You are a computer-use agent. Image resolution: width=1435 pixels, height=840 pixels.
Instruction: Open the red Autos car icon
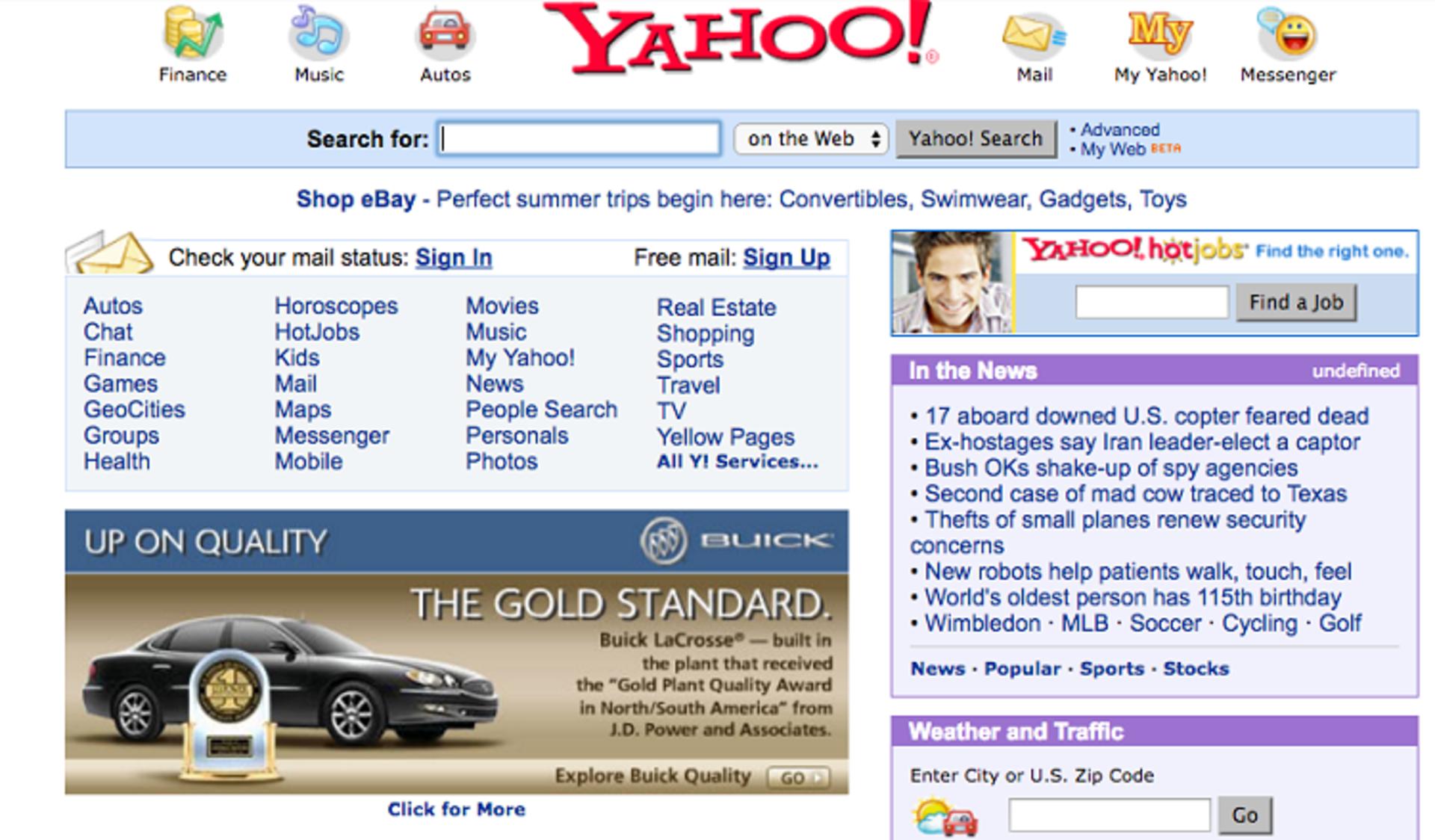tap(445, 33)
